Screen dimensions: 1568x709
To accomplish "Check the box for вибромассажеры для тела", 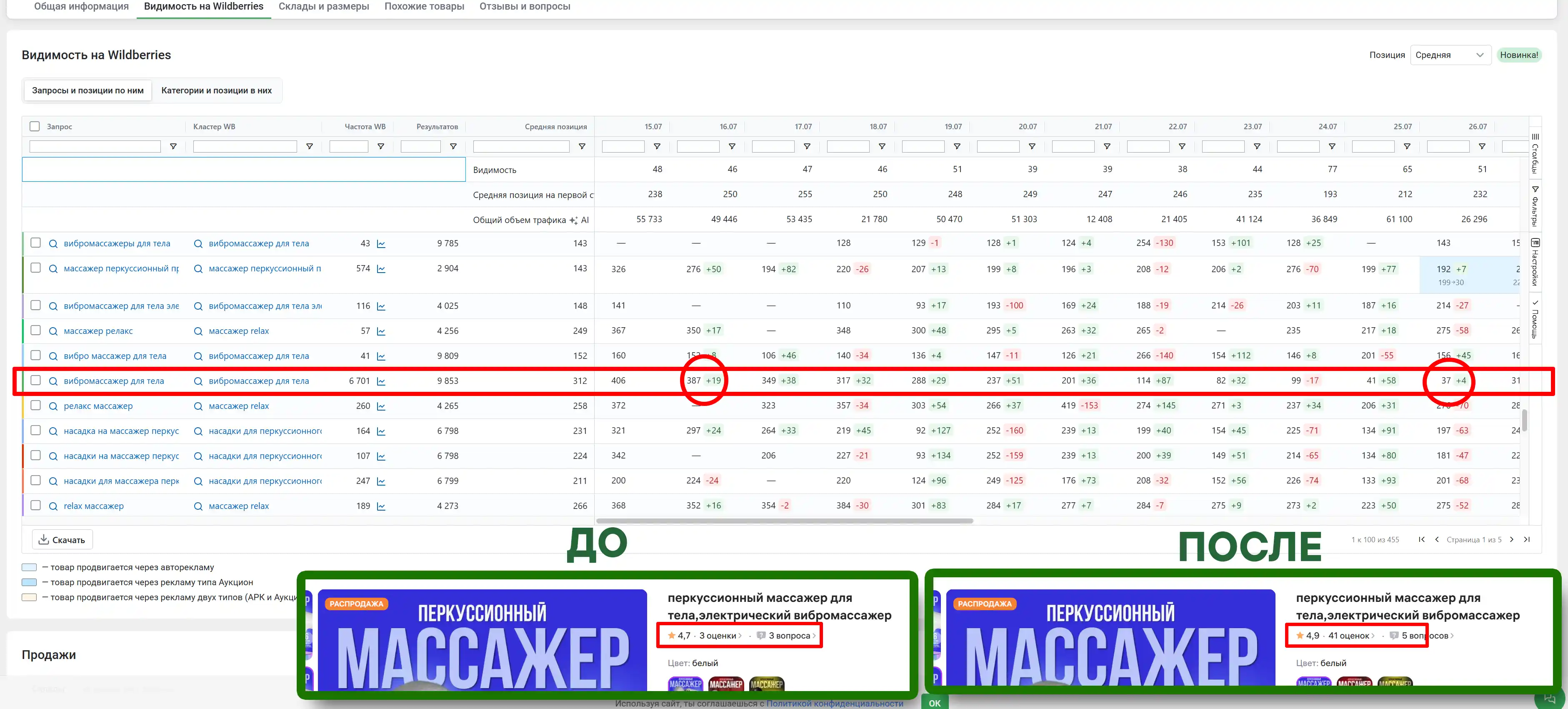I will [36, 243].
